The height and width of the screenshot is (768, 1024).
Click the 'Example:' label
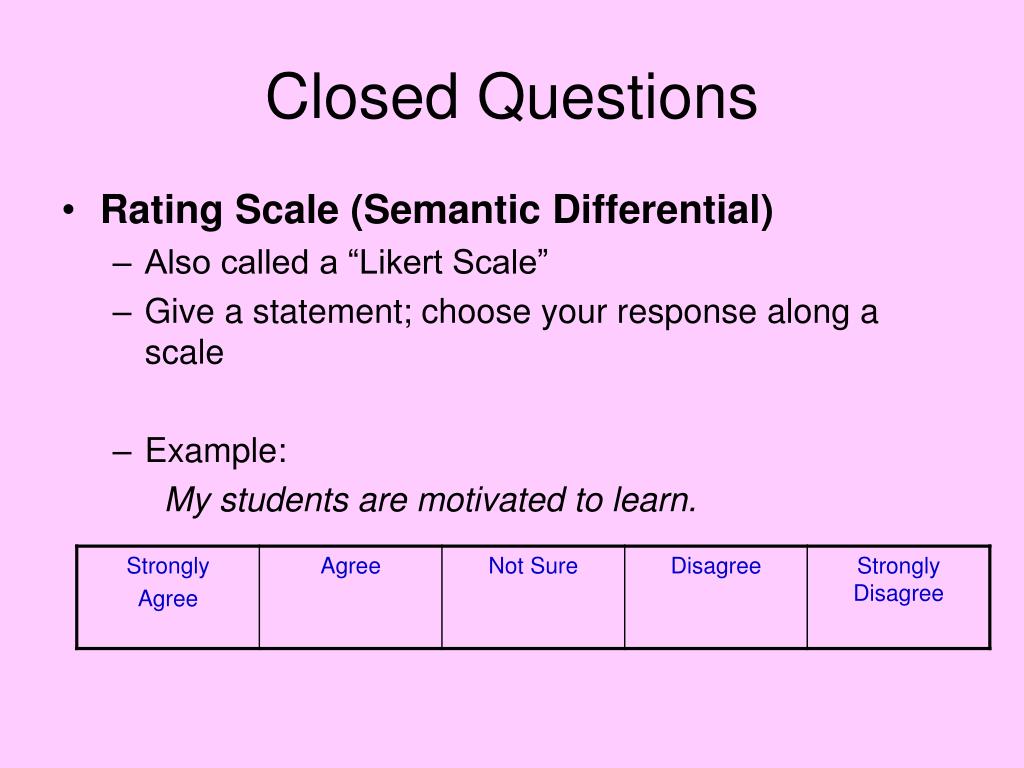[x=216, y=451]
